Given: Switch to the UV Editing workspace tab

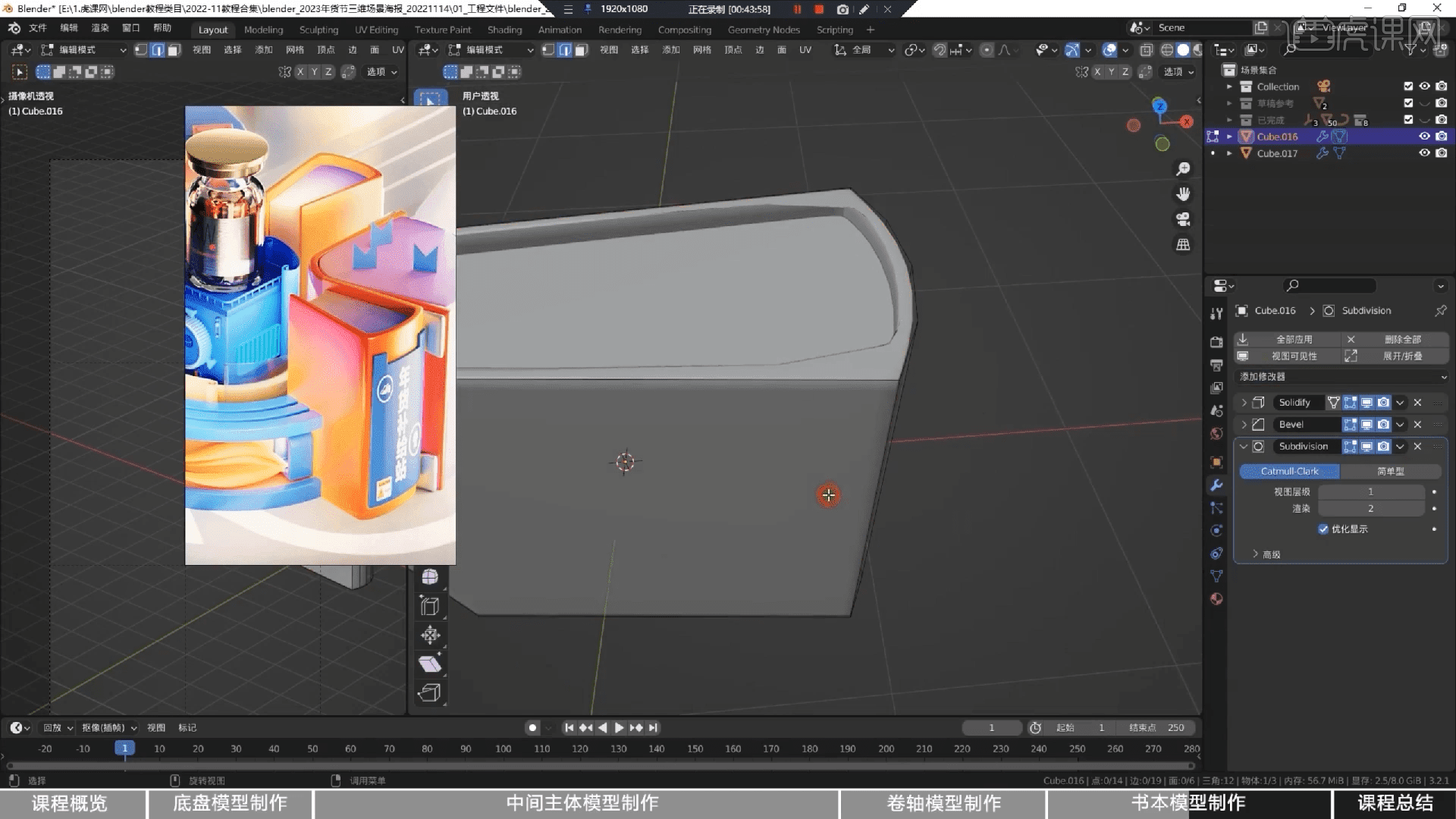Looking at the screenshot, I should pos(376,30).
